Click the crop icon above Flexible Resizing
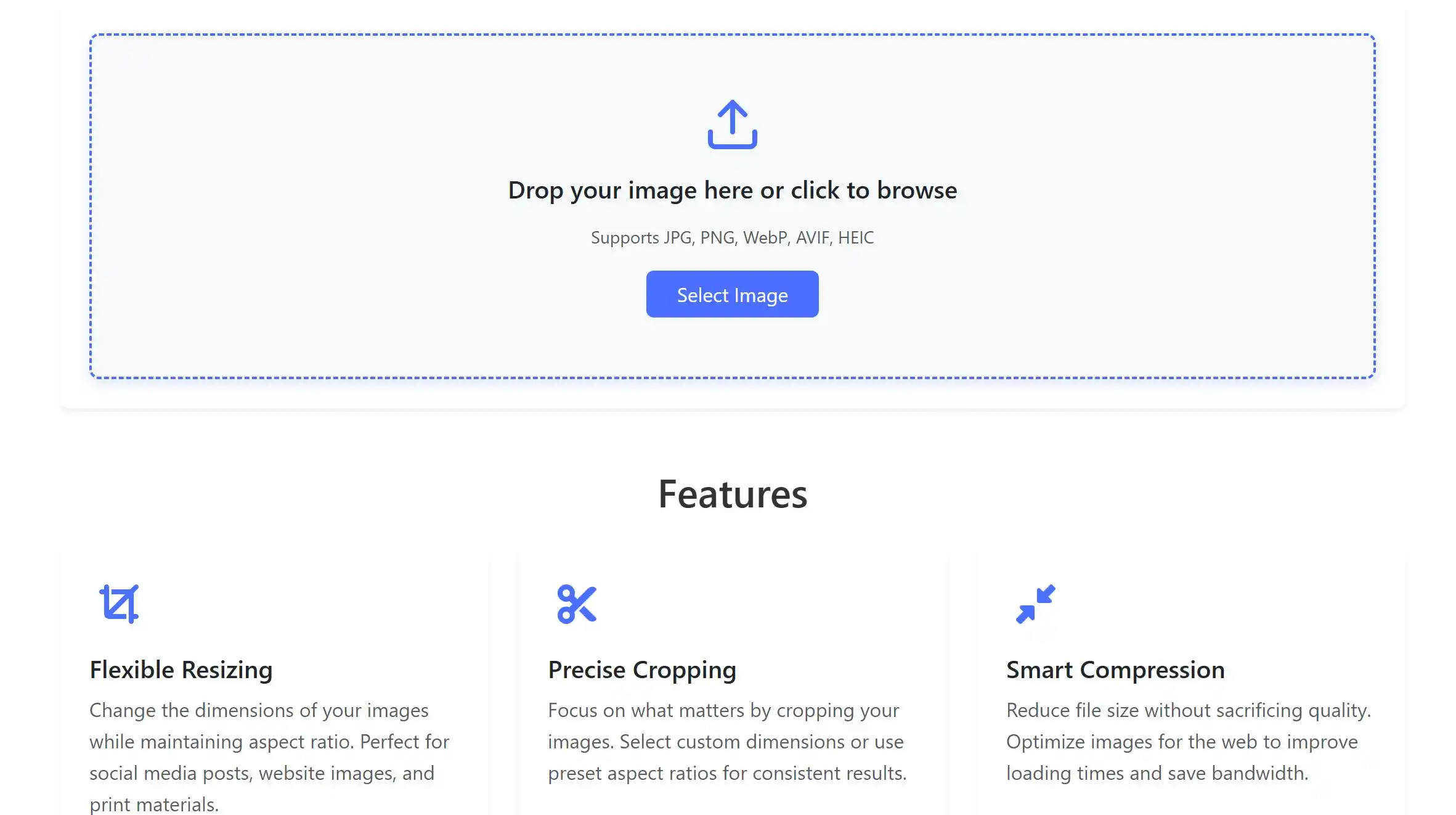Viewport: 1456px width, 815px height. pyautogui.click(x=119, y=604)
